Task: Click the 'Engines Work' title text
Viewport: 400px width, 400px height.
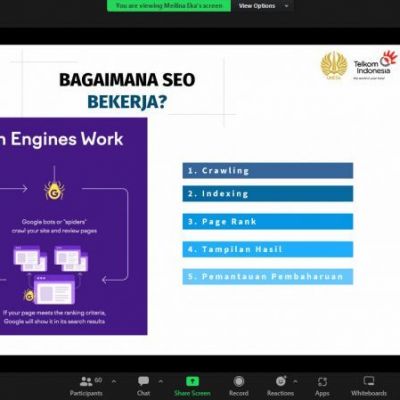Action: tap(67, 139)
